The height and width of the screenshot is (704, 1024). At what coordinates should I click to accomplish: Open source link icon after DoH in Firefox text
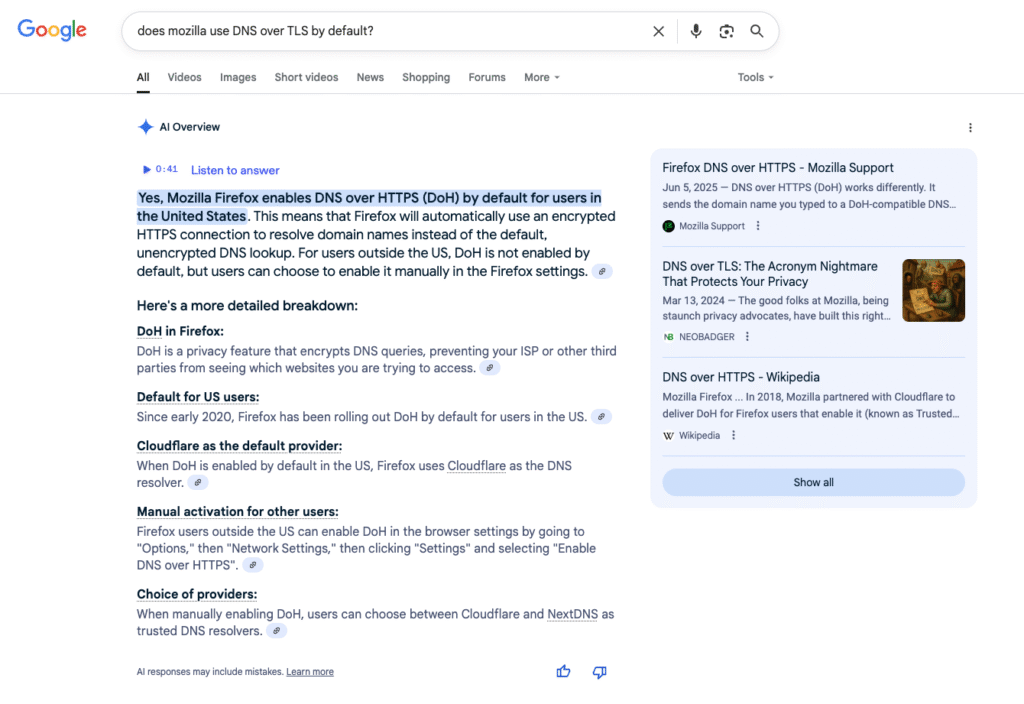click(x=490, y=368)
